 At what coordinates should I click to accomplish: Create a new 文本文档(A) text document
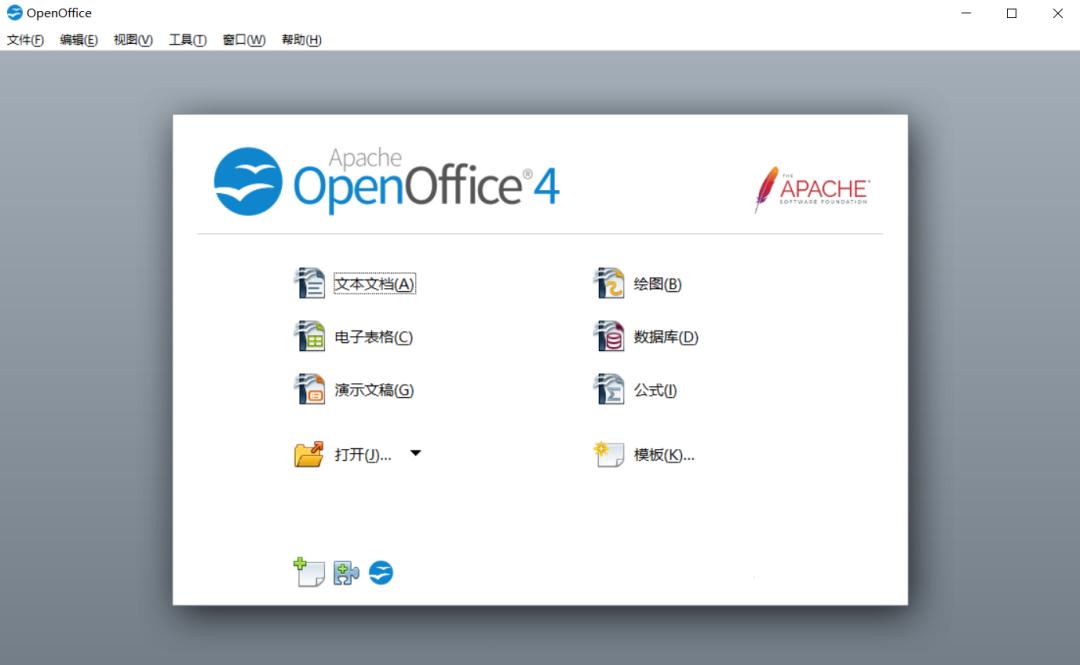pos(374,284)
